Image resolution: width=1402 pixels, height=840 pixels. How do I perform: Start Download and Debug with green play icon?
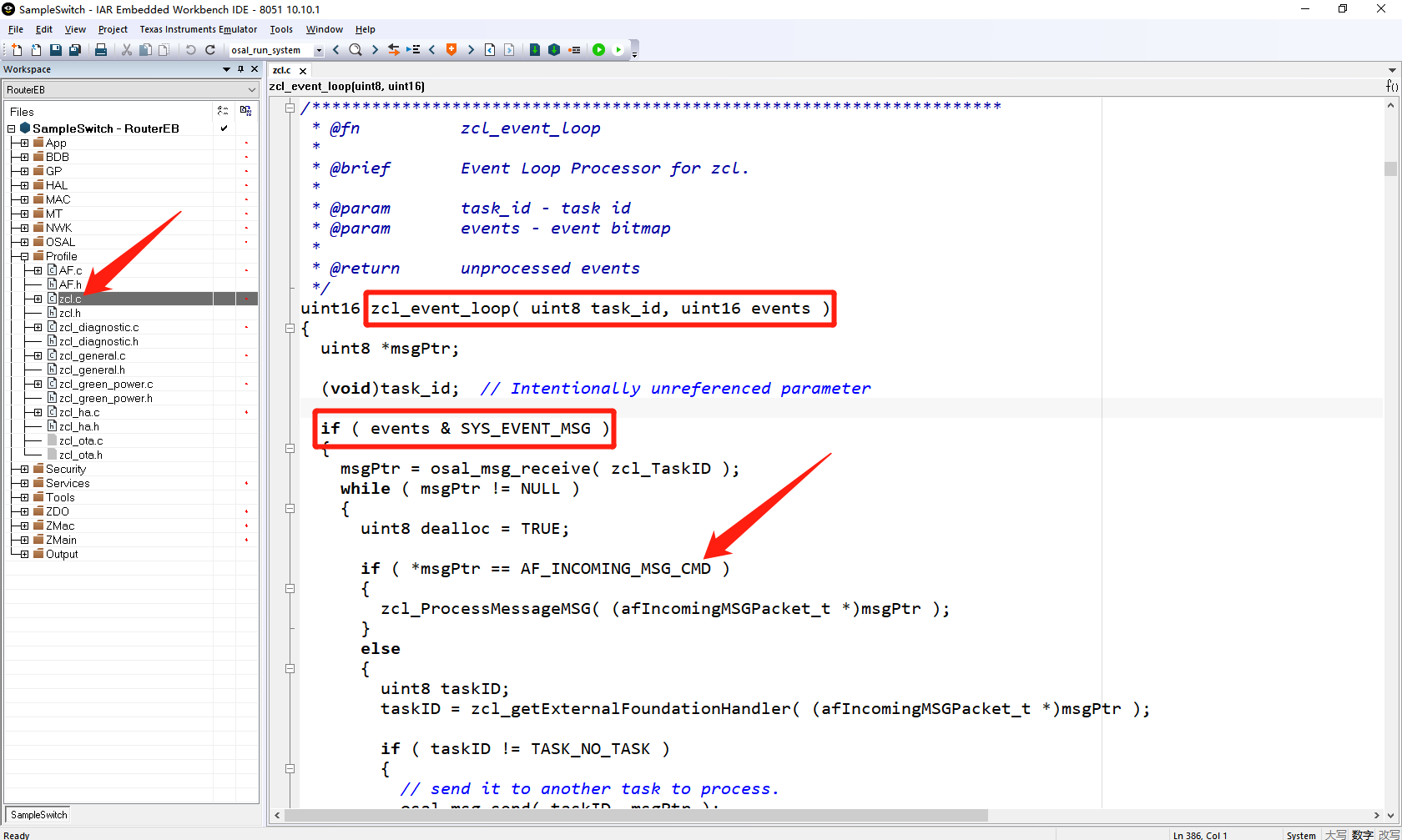click(x=598, y=50)
